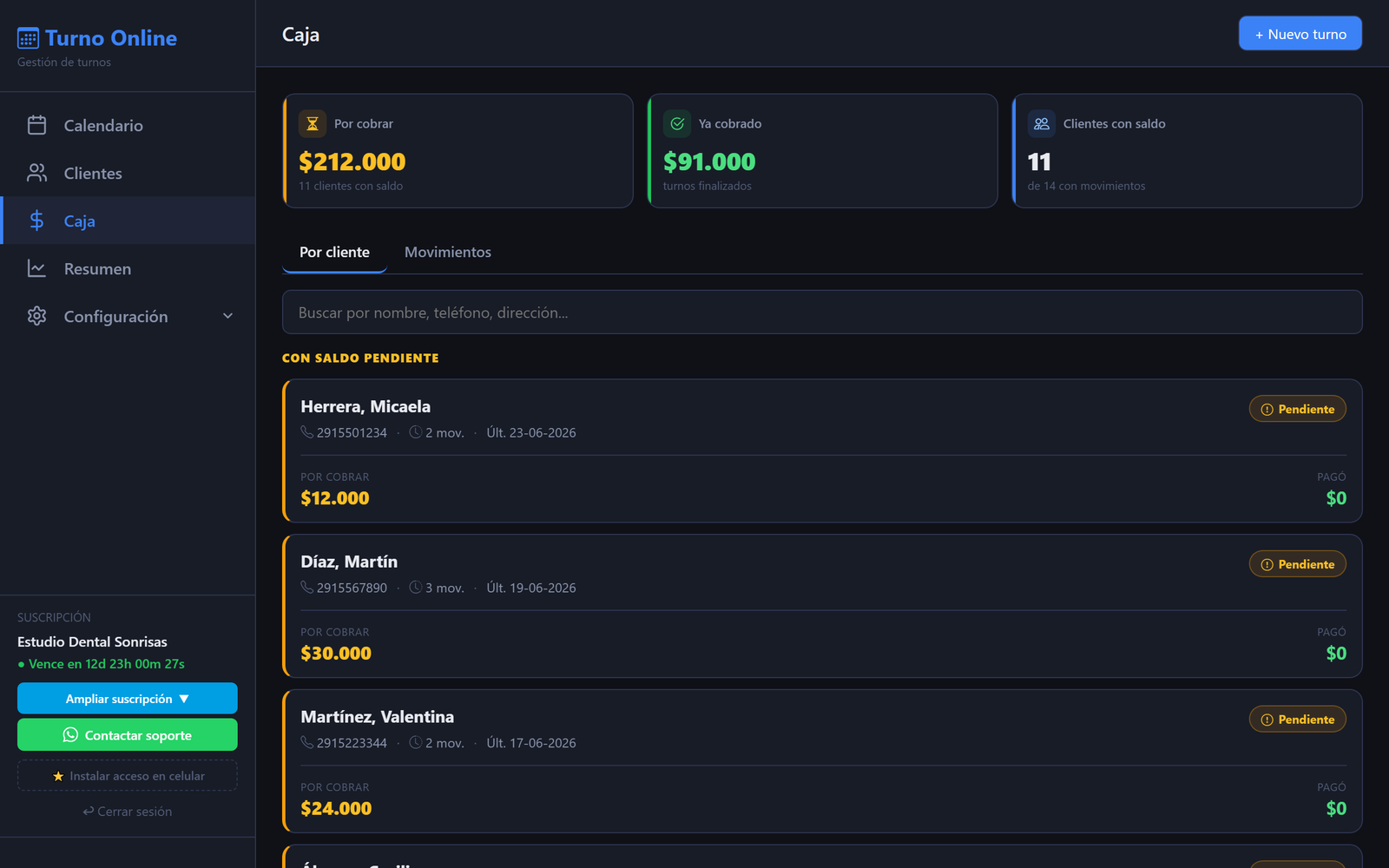The image size is (1389, 868).
Task: Click the $12.000 por cobrar amount
Action: pyautogui.click(x=335, y=498)
